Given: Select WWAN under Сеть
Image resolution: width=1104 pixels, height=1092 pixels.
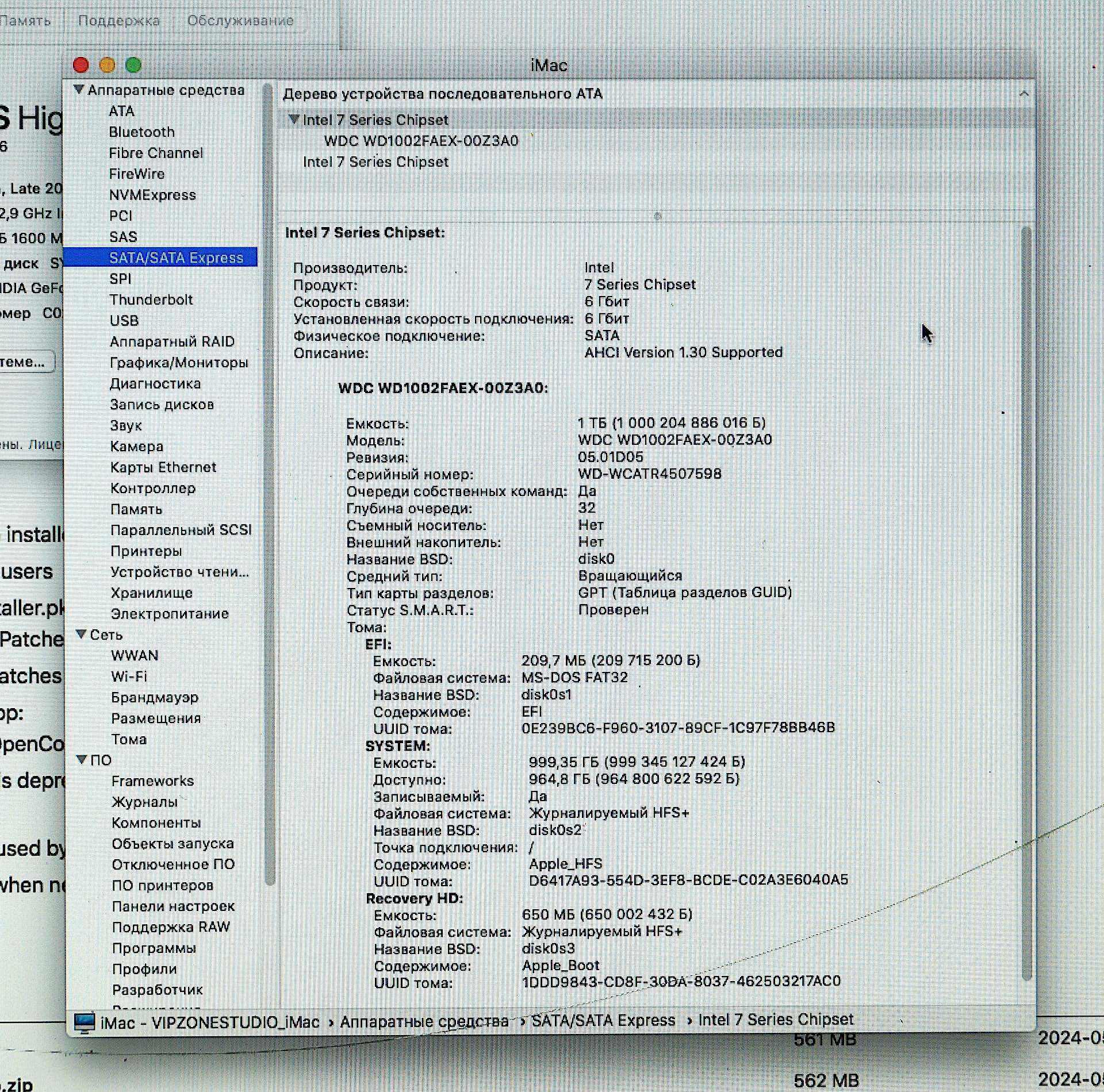Looking at the screenshot, I should click(x=135, y=656).
